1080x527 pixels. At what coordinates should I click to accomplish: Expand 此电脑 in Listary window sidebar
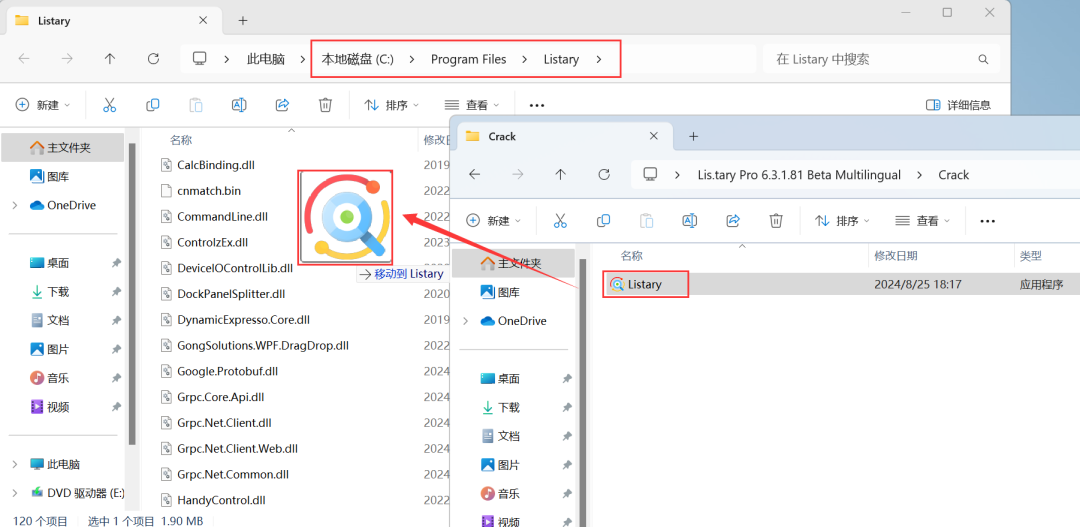(15, 464)
